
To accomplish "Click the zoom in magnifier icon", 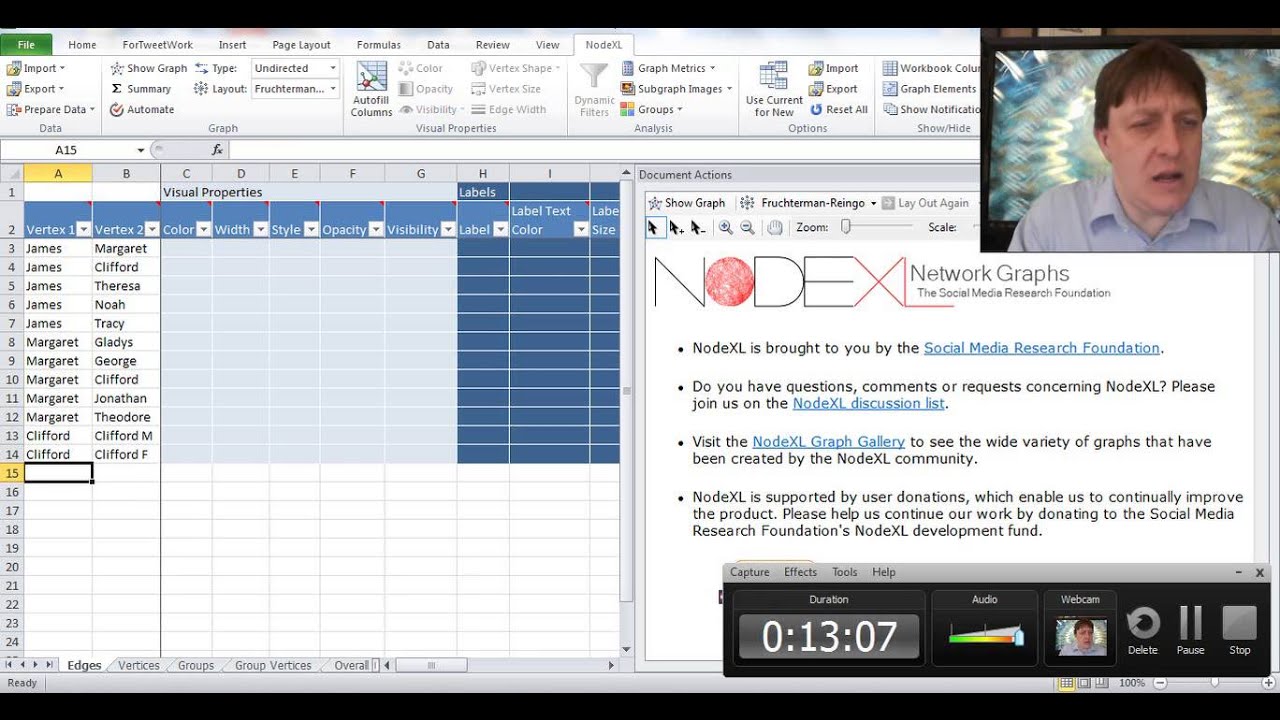I will click(x=725, y=228).
